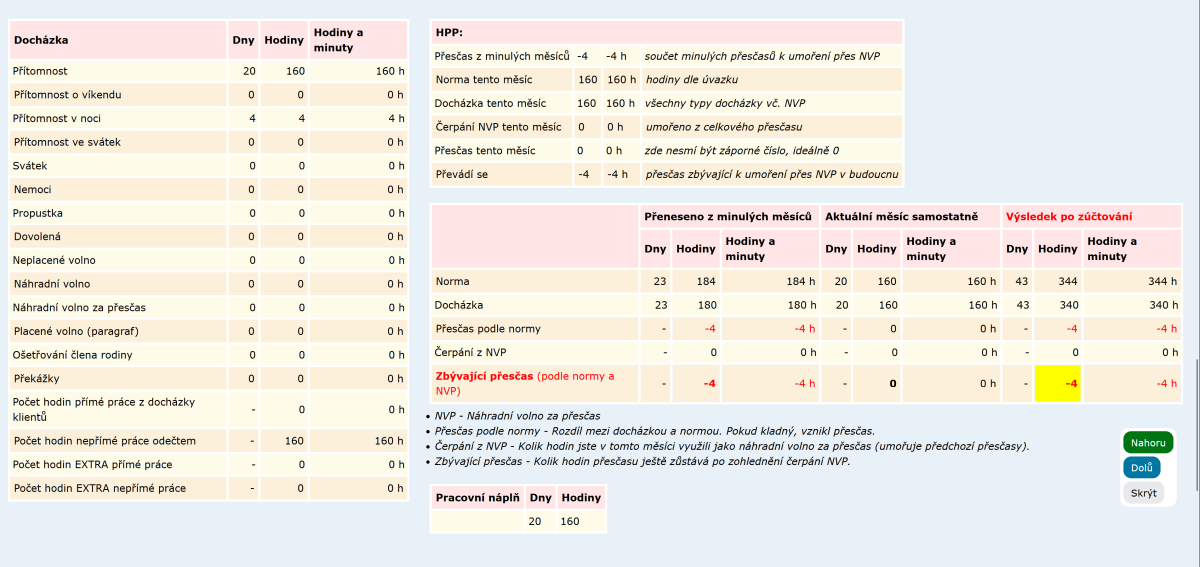Screen dimensions: 1200x567
Task: Click 'Počet hodin EXTRA přímé práce' row
Action: (x=92, y=465)
